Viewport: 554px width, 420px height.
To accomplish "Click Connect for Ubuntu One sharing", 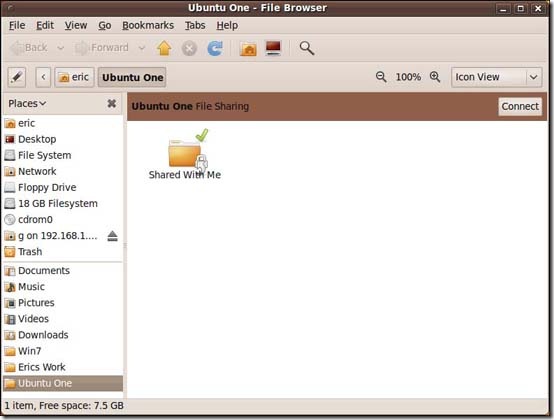I will click(x=520, y=106).
